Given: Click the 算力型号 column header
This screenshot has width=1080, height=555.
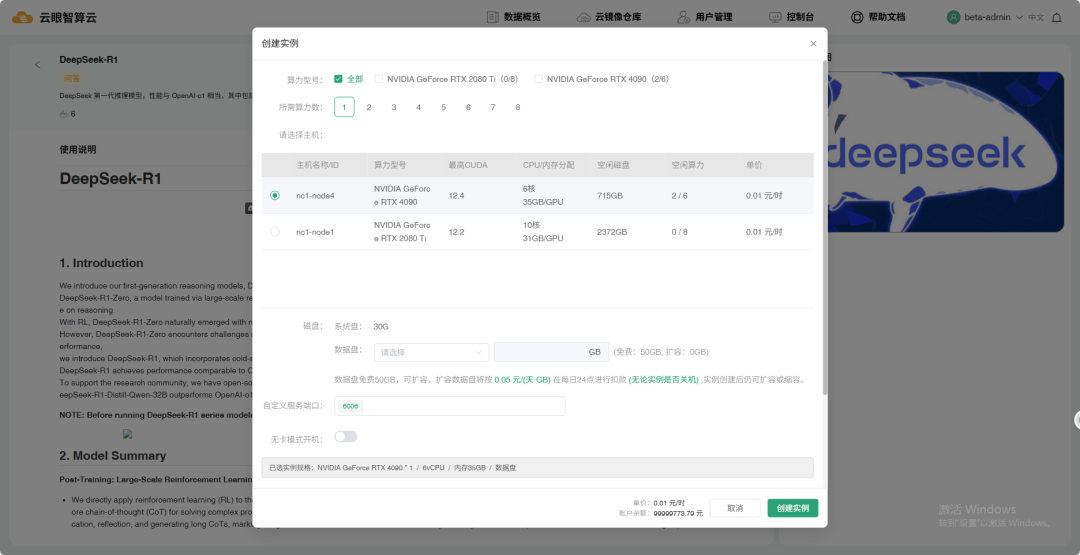Looking at the screenshot, I should tap(390, 165).
